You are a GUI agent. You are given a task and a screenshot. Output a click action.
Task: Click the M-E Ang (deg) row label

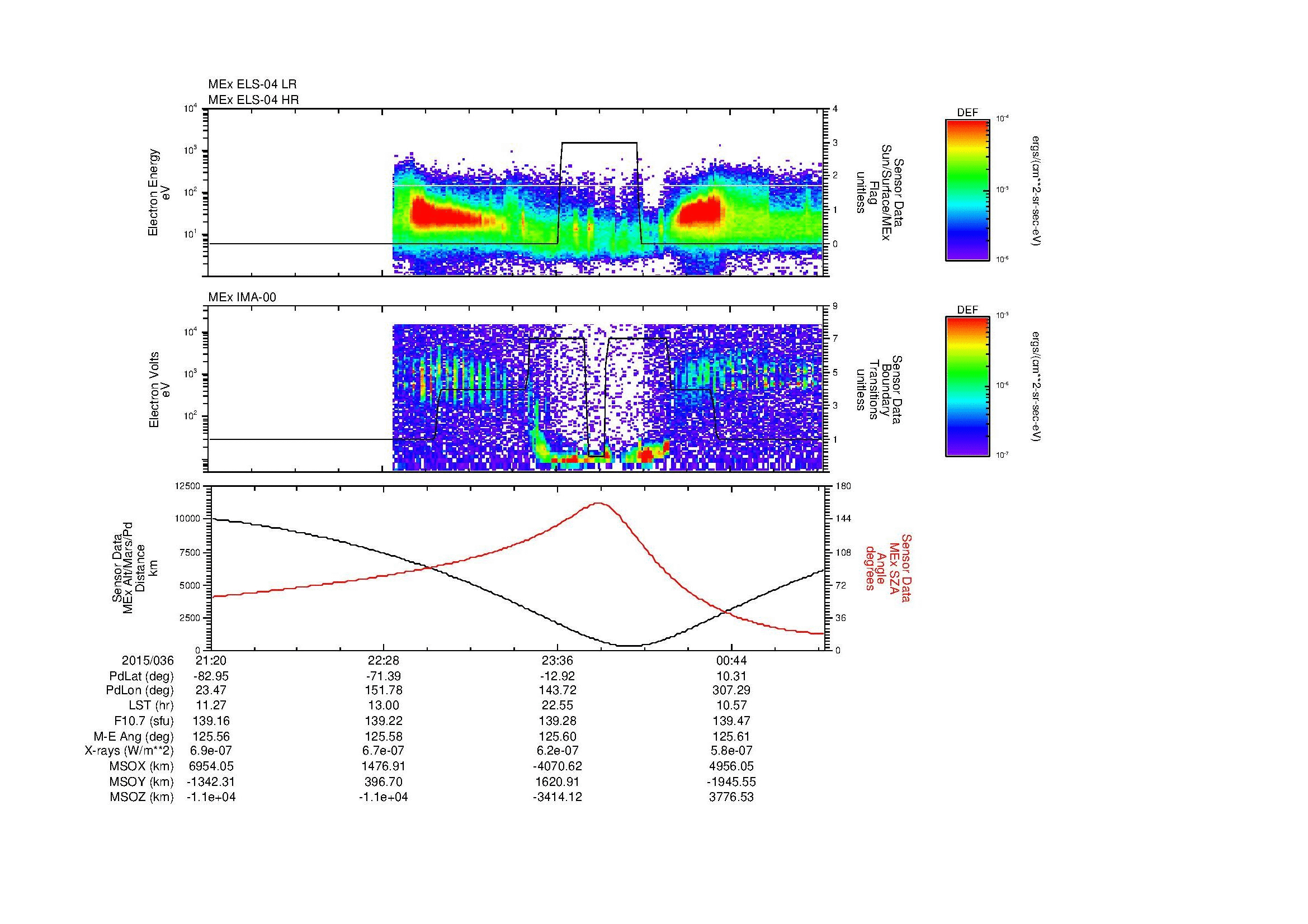coord(133,736)
